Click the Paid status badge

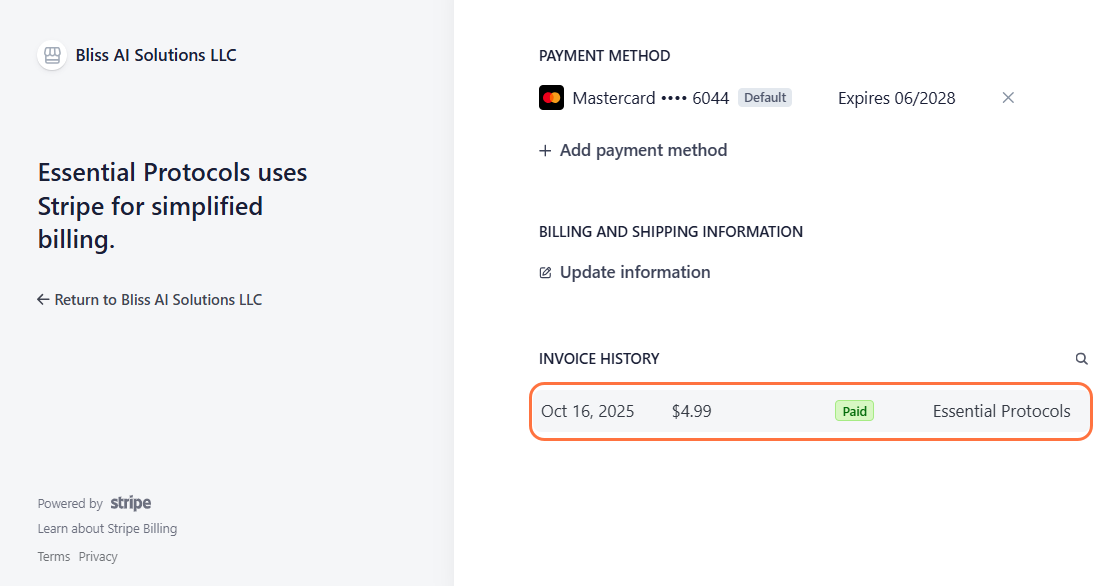coord(854,411)
